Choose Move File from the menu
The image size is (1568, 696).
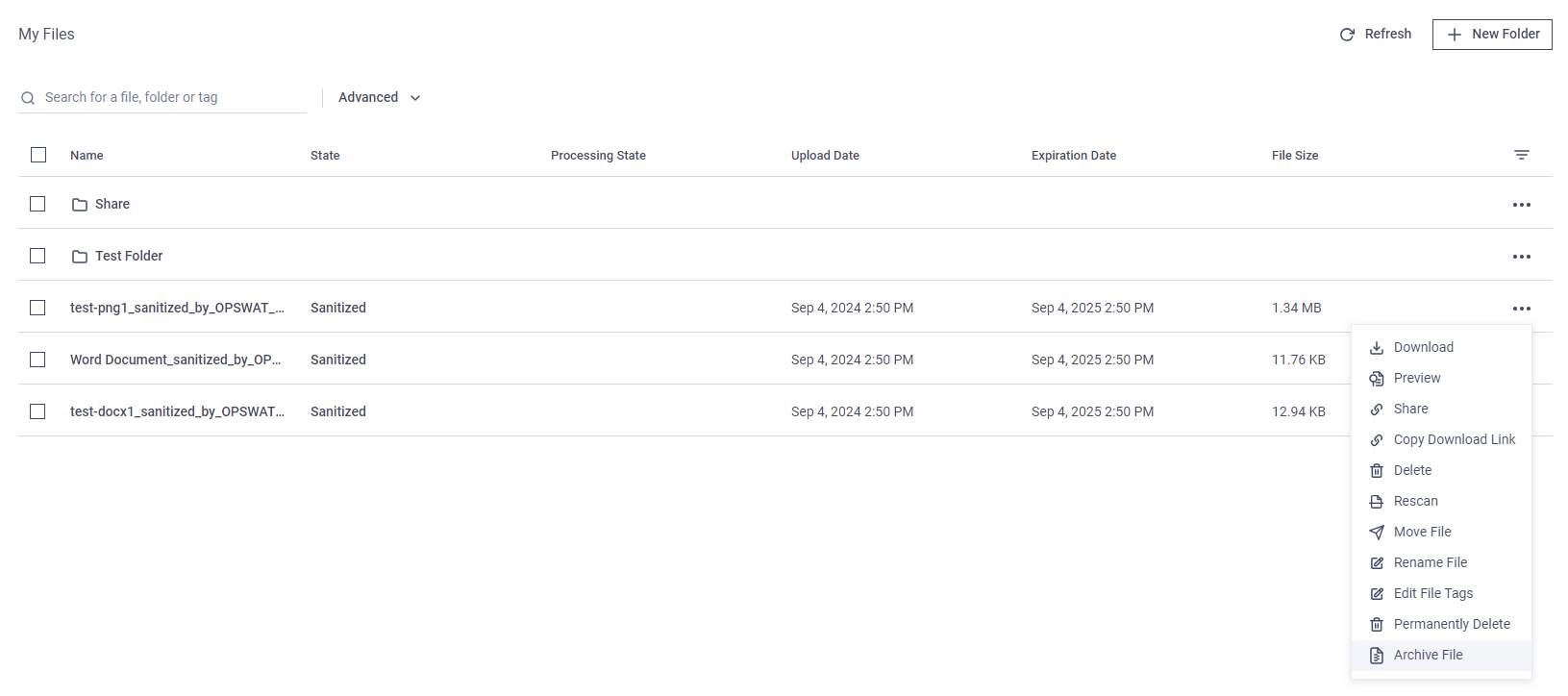[1441, 532]
